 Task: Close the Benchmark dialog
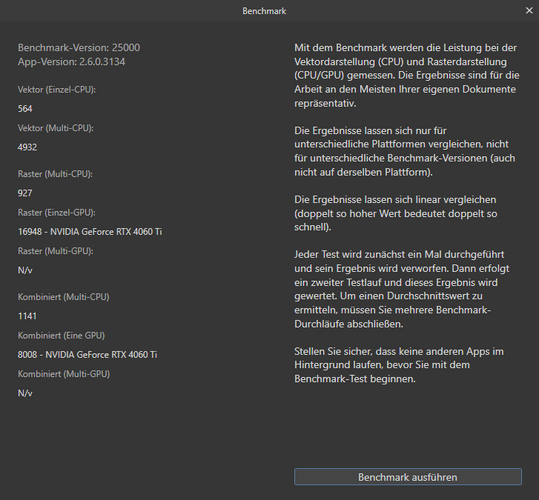pyautogui.click(x=529, y=11)
